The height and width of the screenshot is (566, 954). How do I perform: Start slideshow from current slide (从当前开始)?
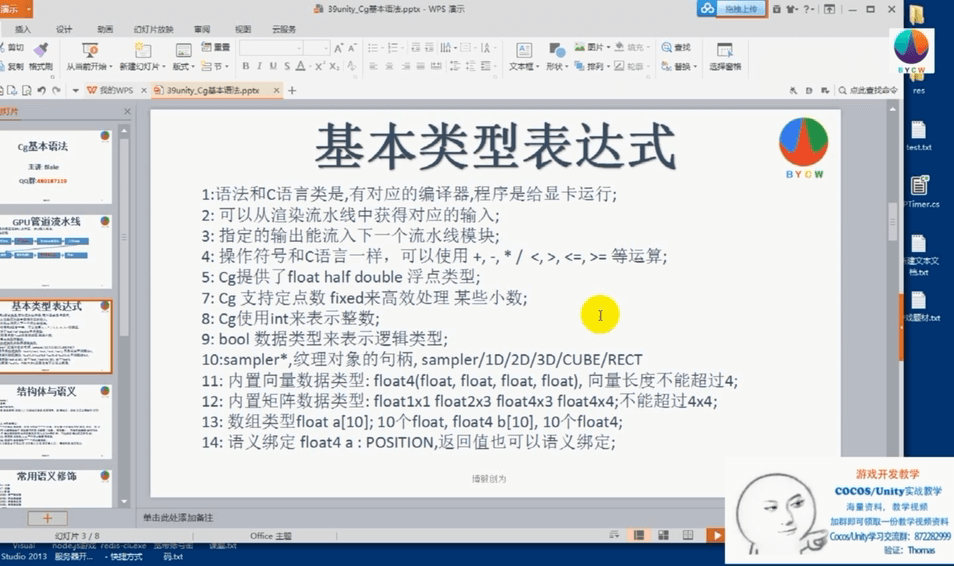89,57
